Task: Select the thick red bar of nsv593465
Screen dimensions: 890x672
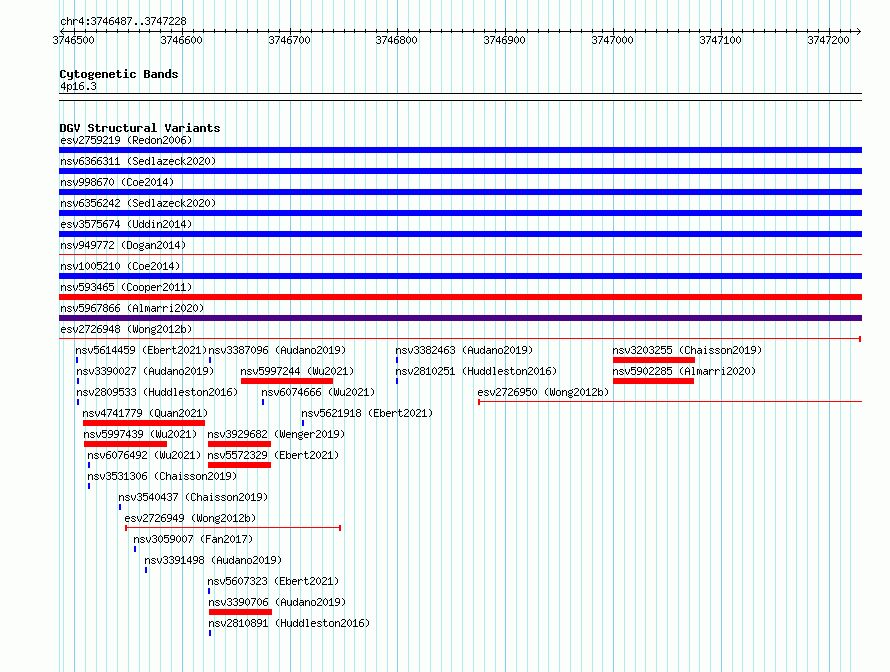Action: 460,297
